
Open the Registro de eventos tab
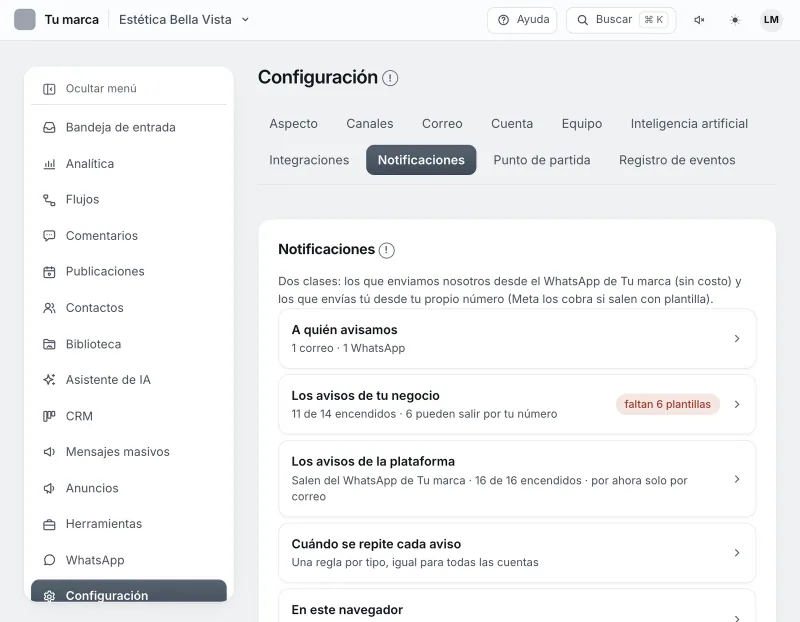point(677,160)
